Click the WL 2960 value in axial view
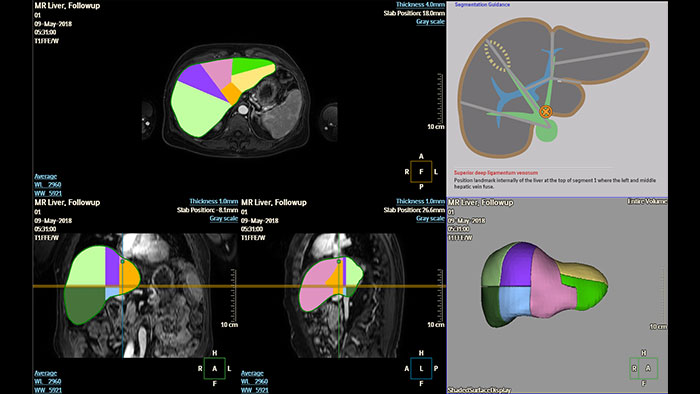 pos(48,185)
